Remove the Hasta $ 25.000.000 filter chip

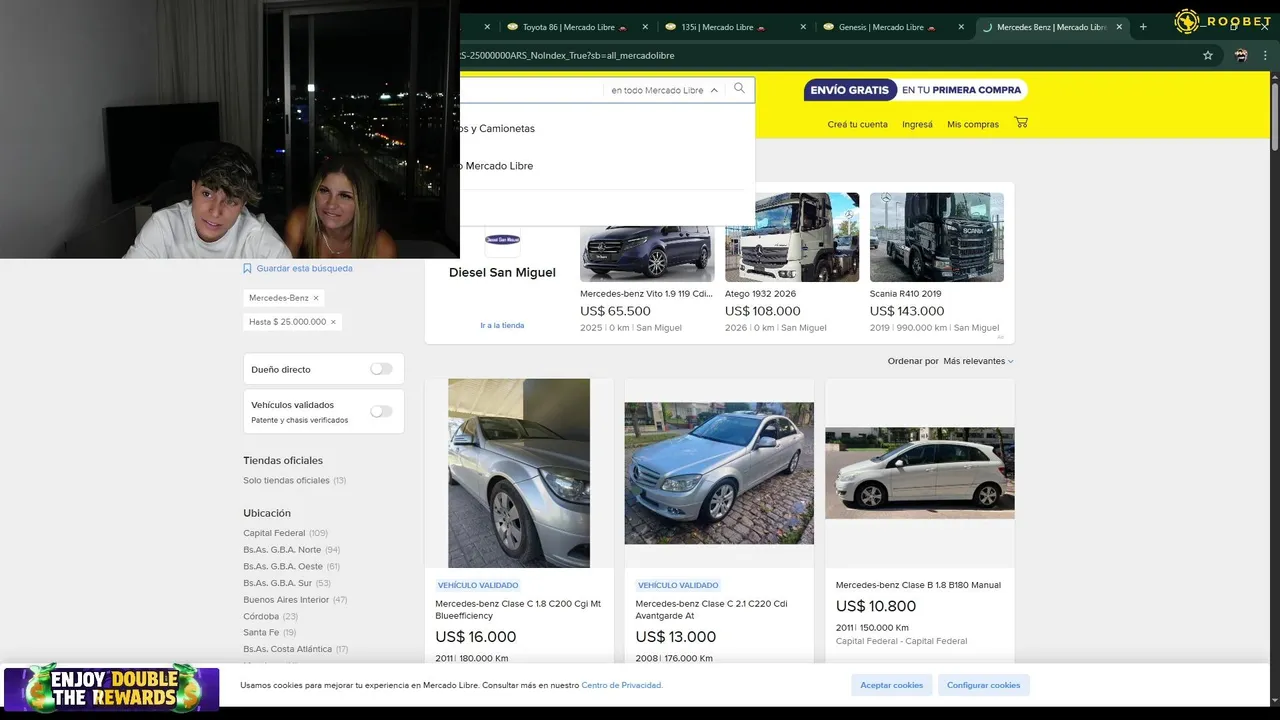(333, 322)
